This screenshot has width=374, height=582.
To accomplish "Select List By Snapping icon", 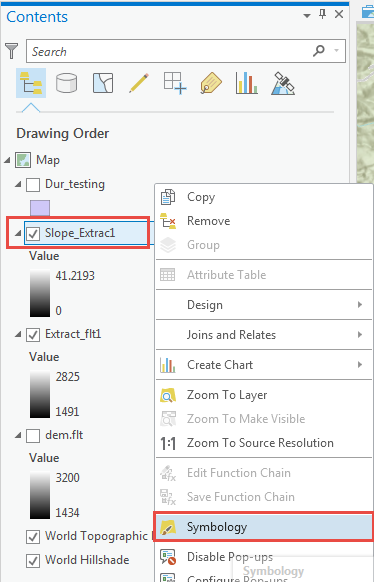I will click(x=175, y=83).
